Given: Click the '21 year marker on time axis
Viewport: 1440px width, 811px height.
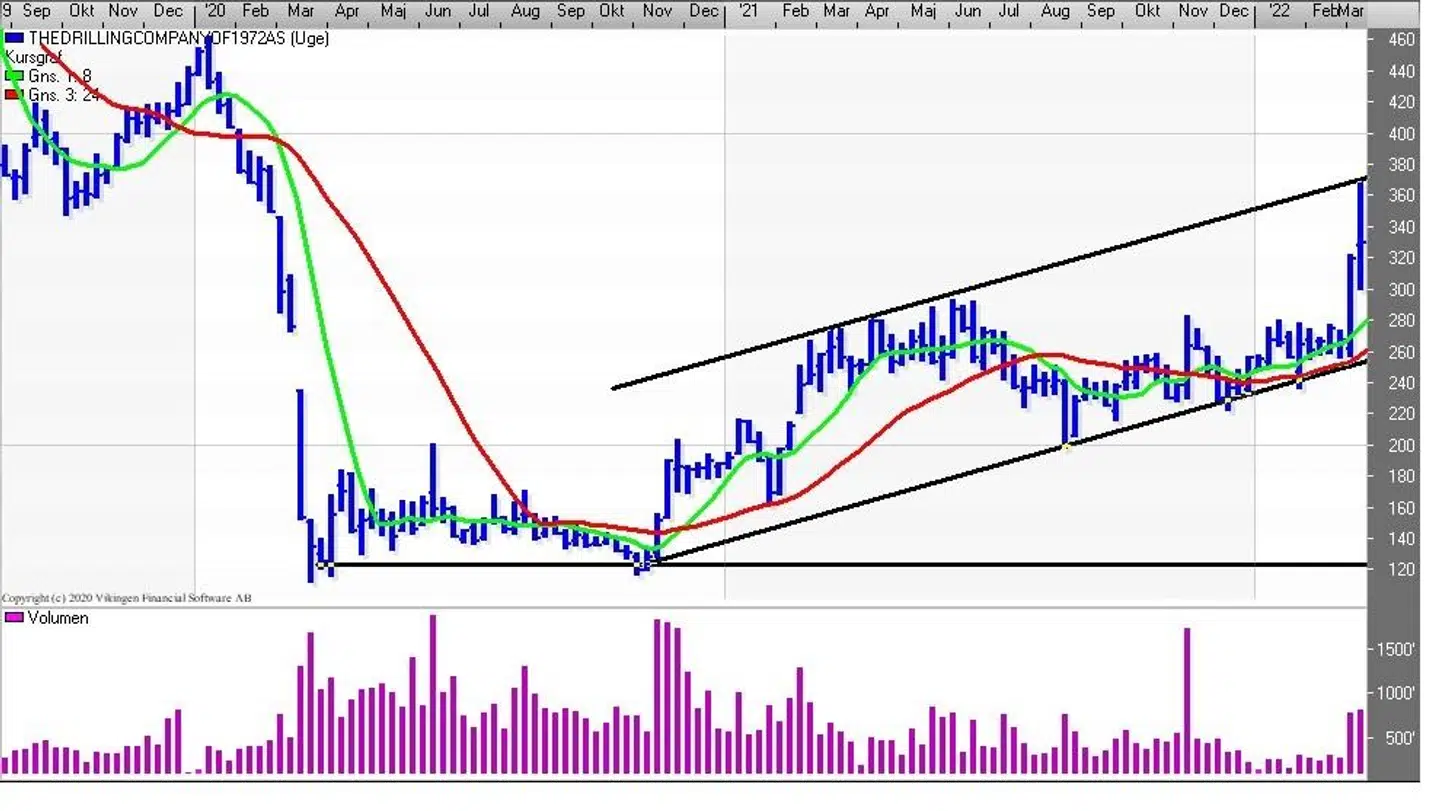Looking at the screenshot, I should [746, 11].
